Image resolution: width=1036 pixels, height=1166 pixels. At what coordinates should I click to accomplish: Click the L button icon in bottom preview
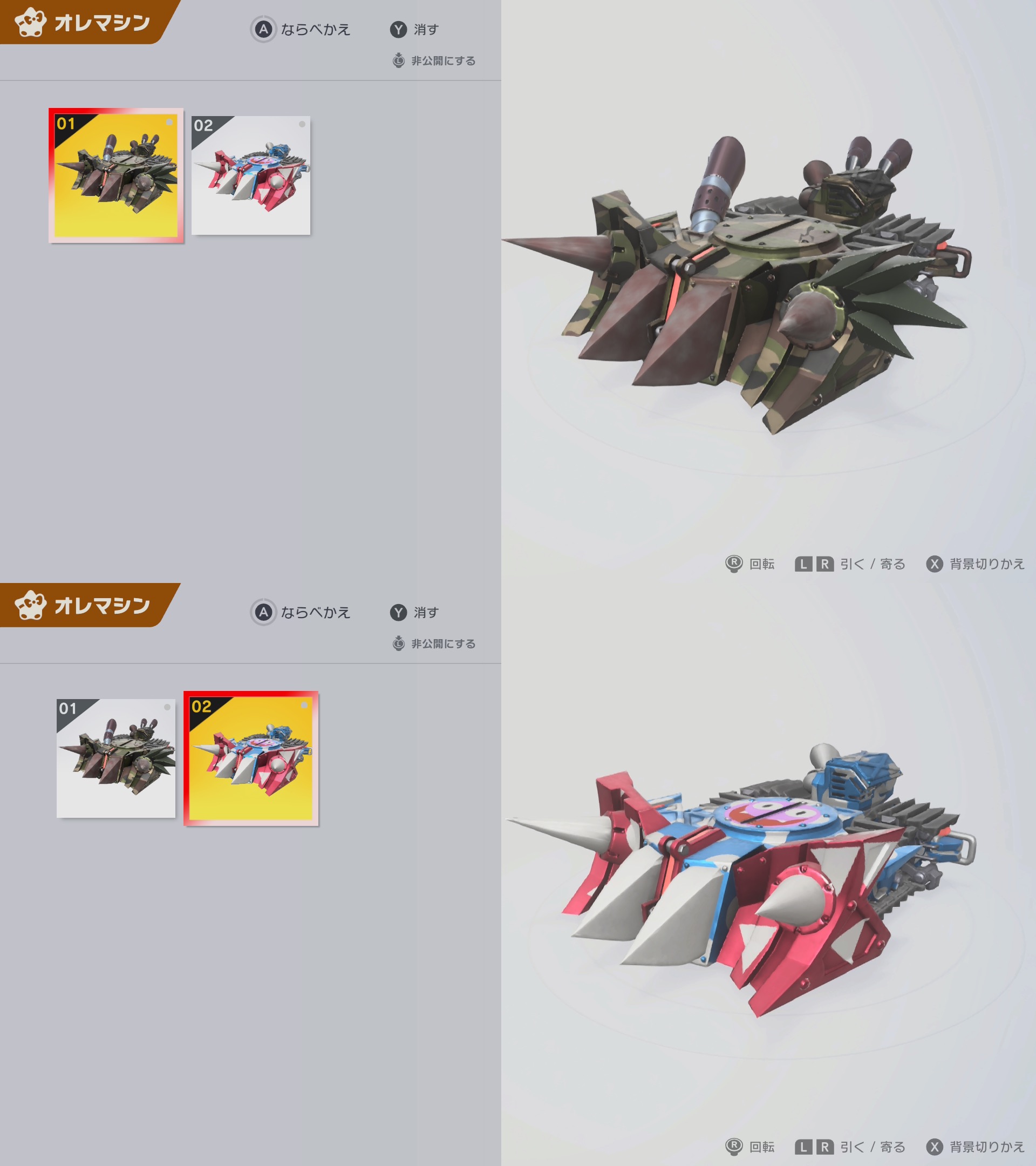[803, 1147]
